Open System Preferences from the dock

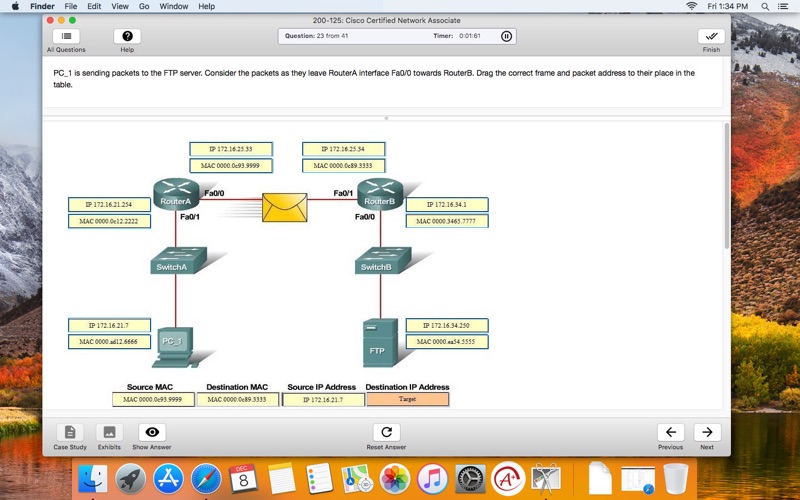[x=470, y=479]
